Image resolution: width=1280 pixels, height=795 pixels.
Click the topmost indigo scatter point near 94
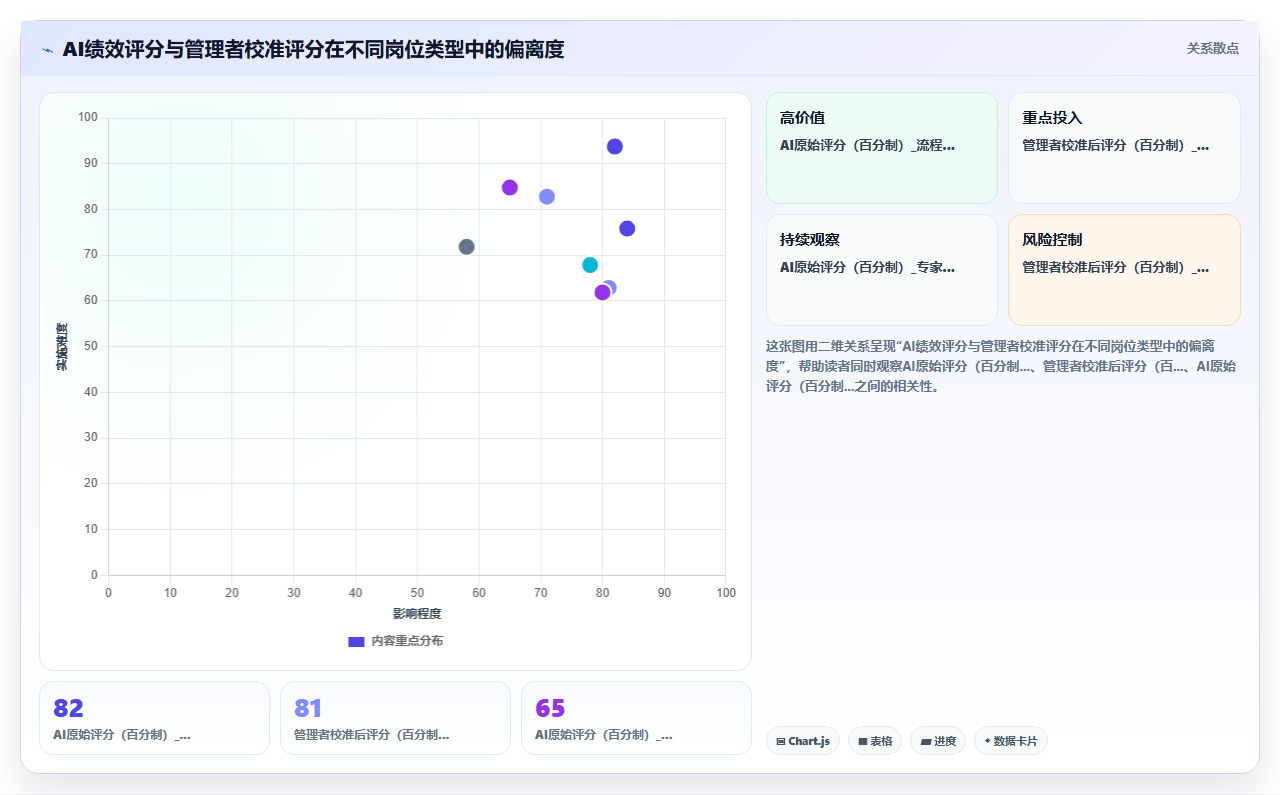pos(615,147)
